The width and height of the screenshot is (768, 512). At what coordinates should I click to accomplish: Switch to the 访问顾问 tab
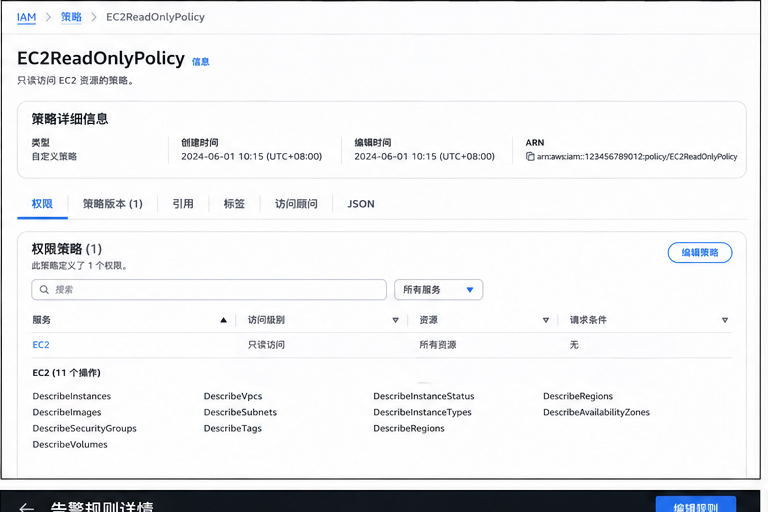coord(296,204)
